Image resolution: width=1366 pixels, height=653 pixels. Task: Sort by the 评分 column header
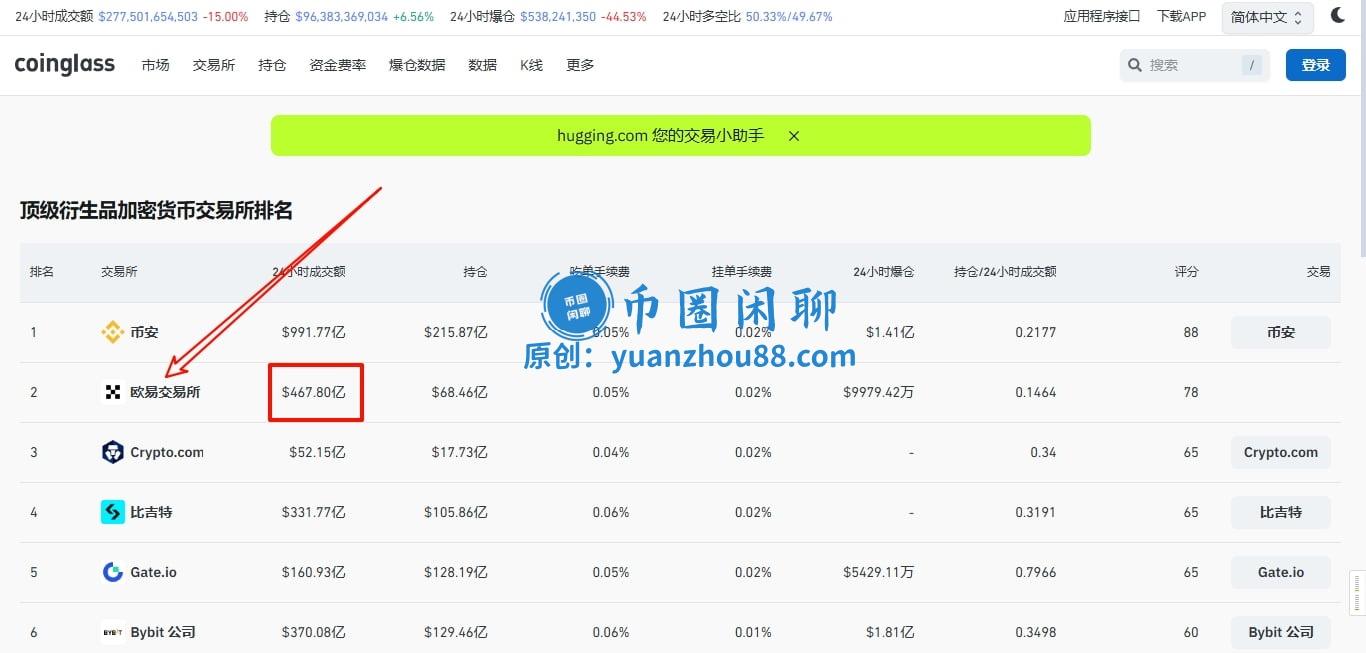coord(1186,272)
